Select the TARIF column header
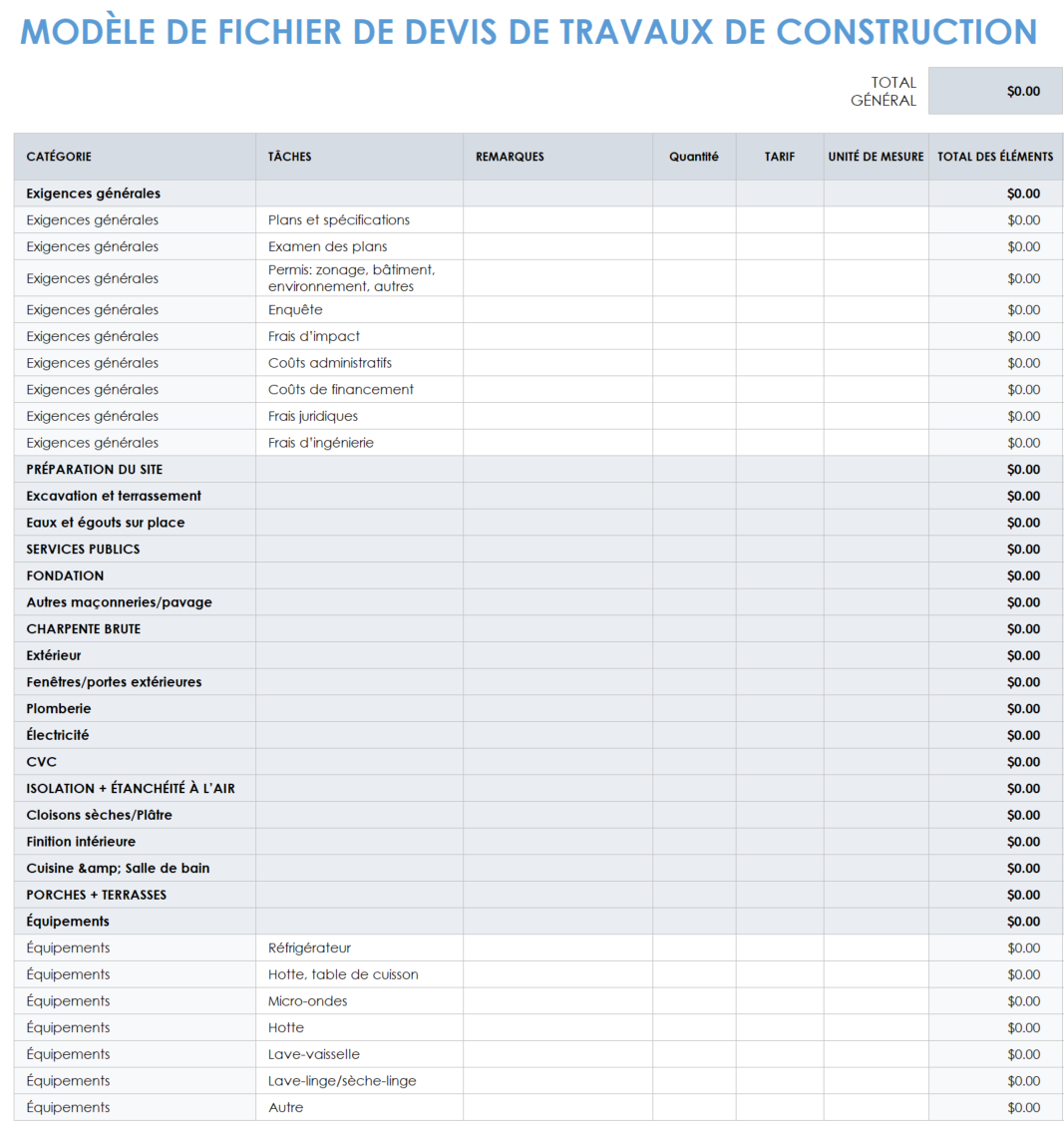 781,157
